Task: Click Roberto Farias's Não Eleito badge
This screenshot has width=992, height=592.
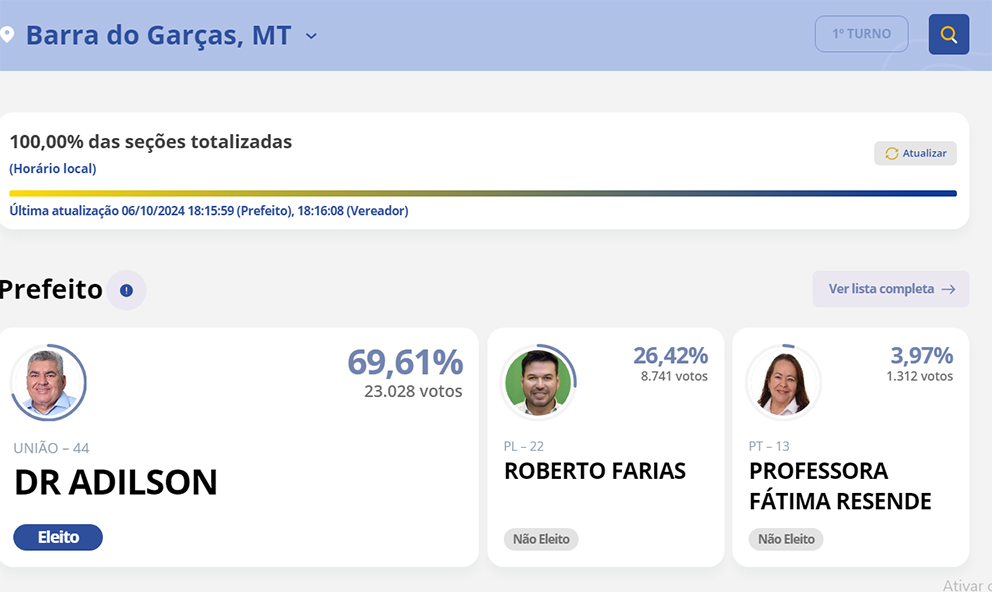Action: point(541,539)
